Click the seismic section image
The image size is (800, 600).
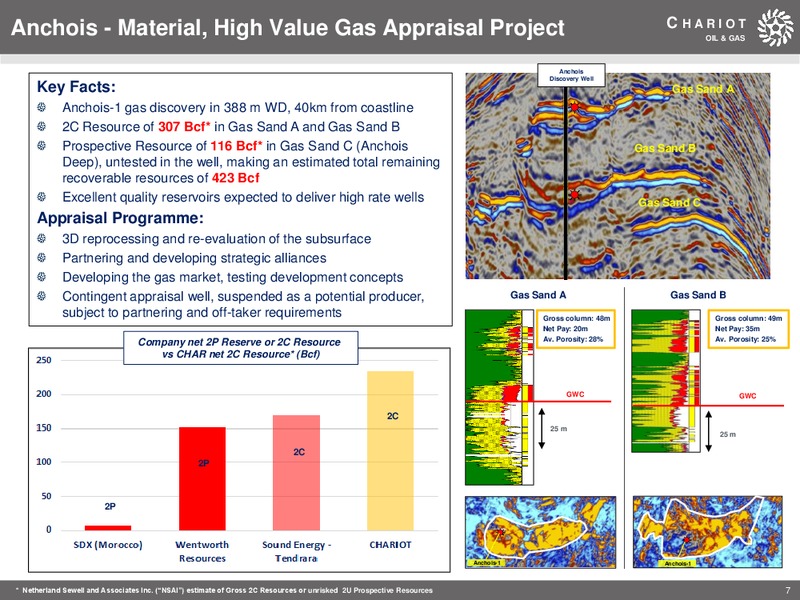617,176
